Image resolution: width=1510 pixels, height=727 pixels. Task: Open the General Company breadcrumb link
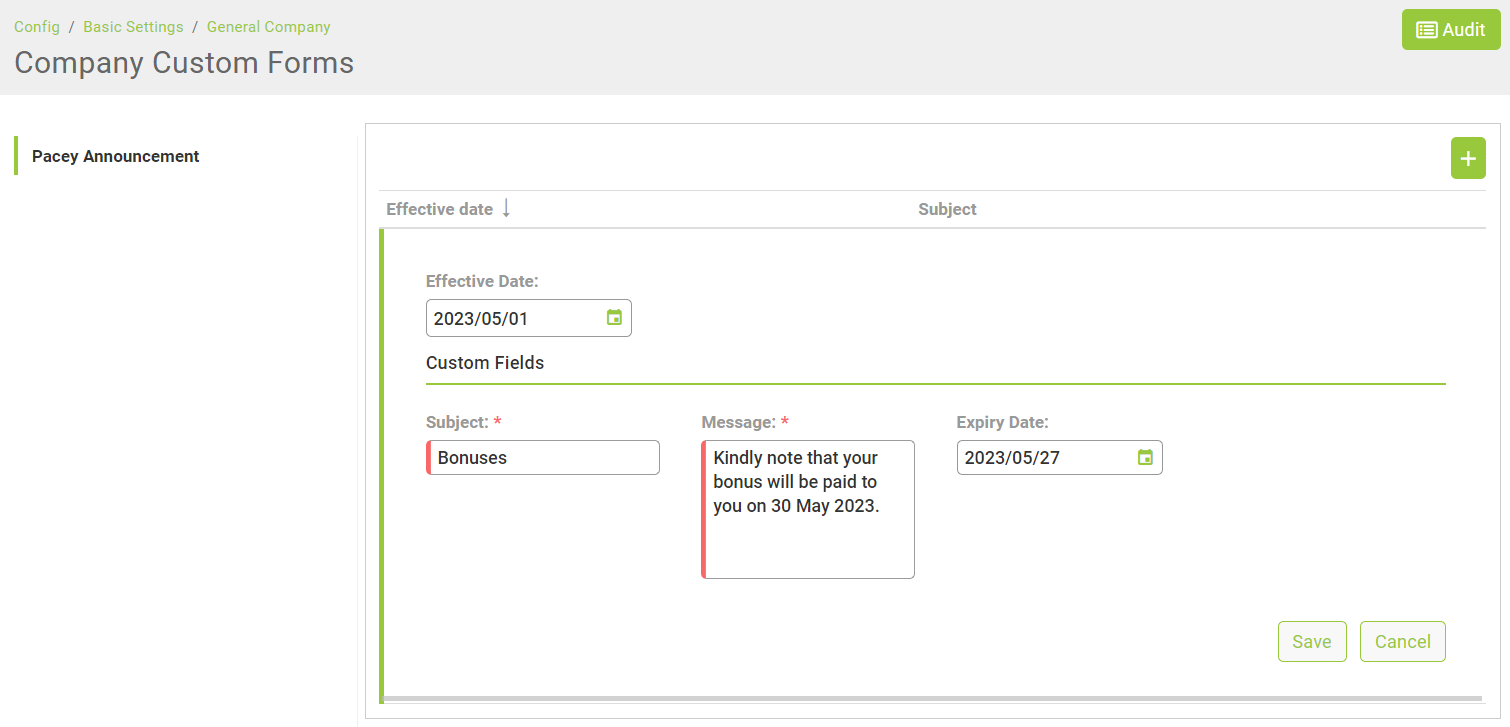268,27
